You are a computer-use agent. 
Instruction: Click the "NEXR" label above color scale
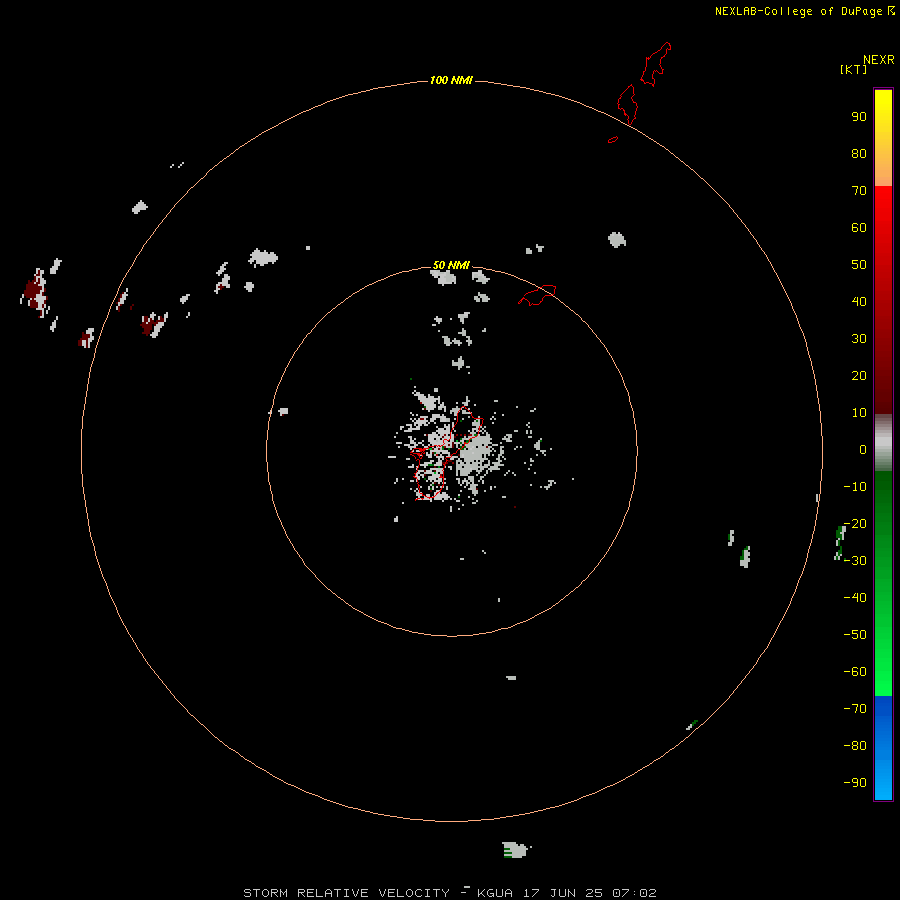878,60
